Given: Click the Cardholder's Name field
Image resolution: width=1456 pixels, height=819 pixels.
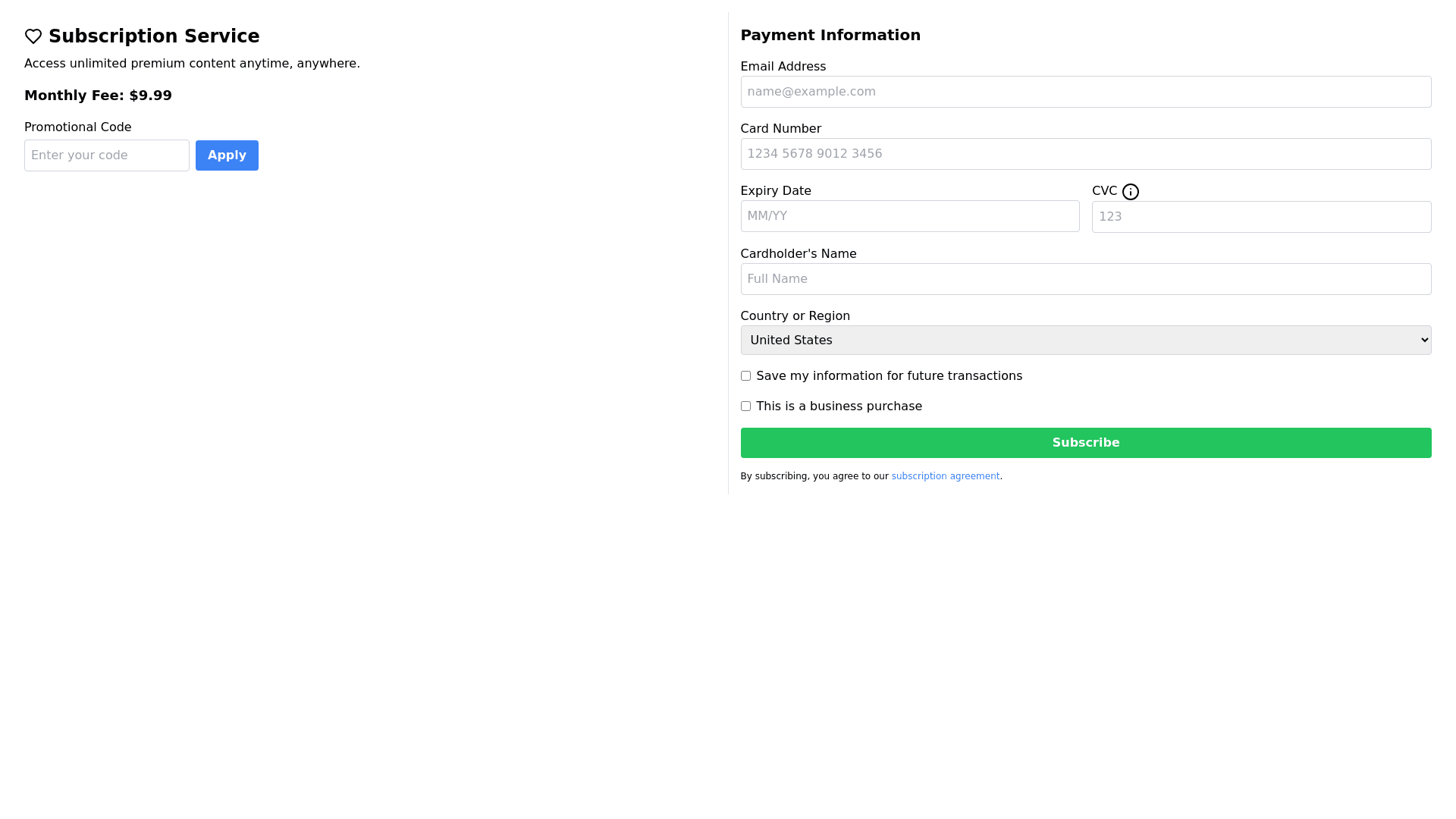Looking at the screenshot, I should [1085, 279].
